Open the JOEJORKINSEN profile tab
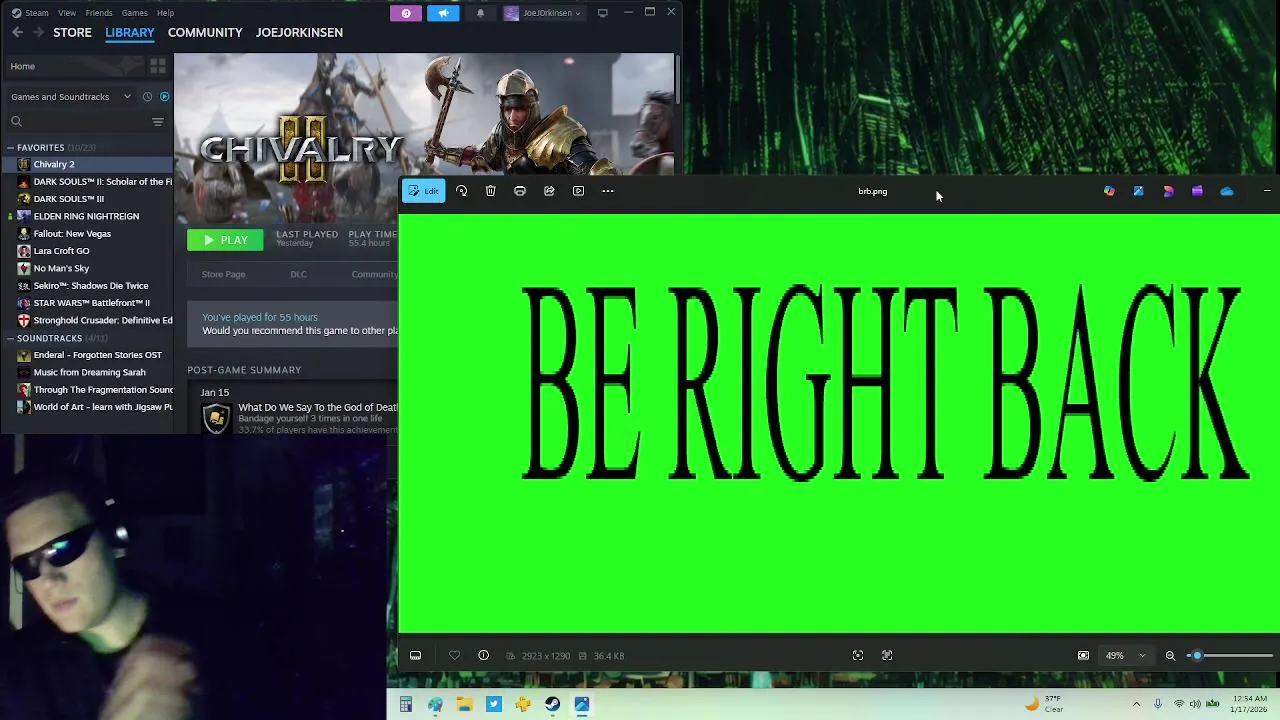This screenshot has height=720, width=1280. 299,32
